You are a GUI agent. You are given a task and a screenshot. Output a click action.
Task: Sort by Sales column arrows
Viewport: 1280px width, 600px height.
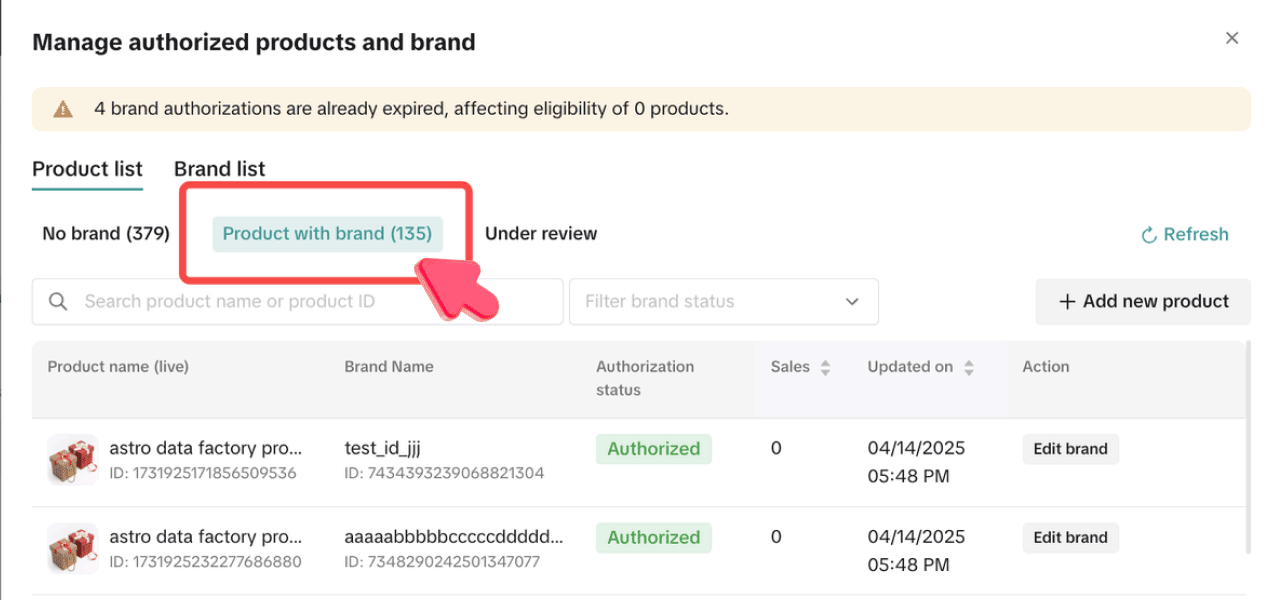click(825, 368)
